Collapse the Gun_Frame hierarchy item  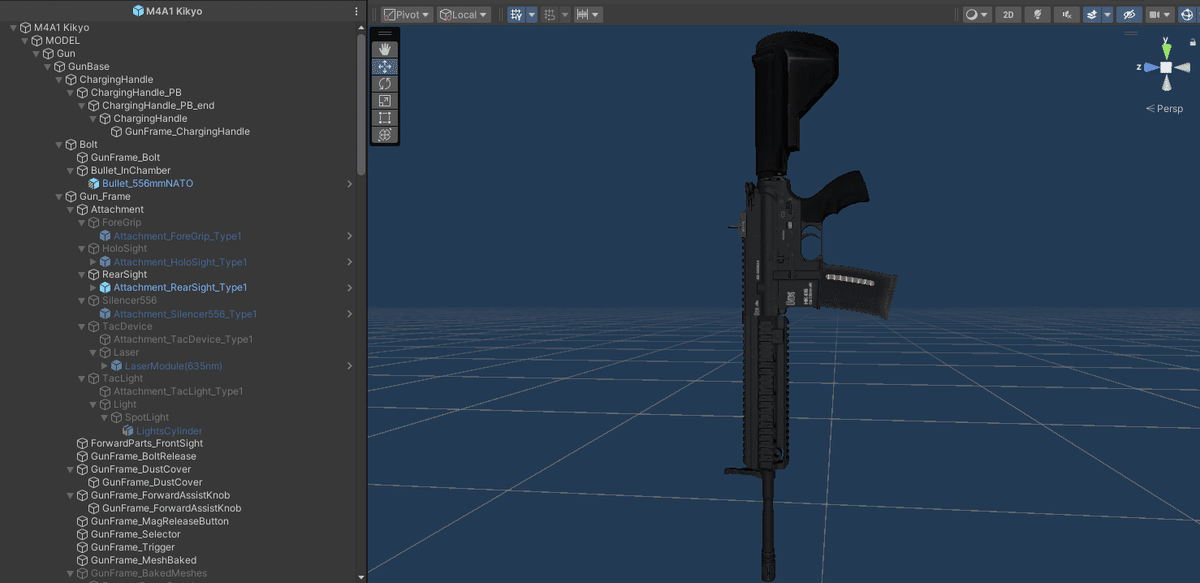tap(58, 196)
